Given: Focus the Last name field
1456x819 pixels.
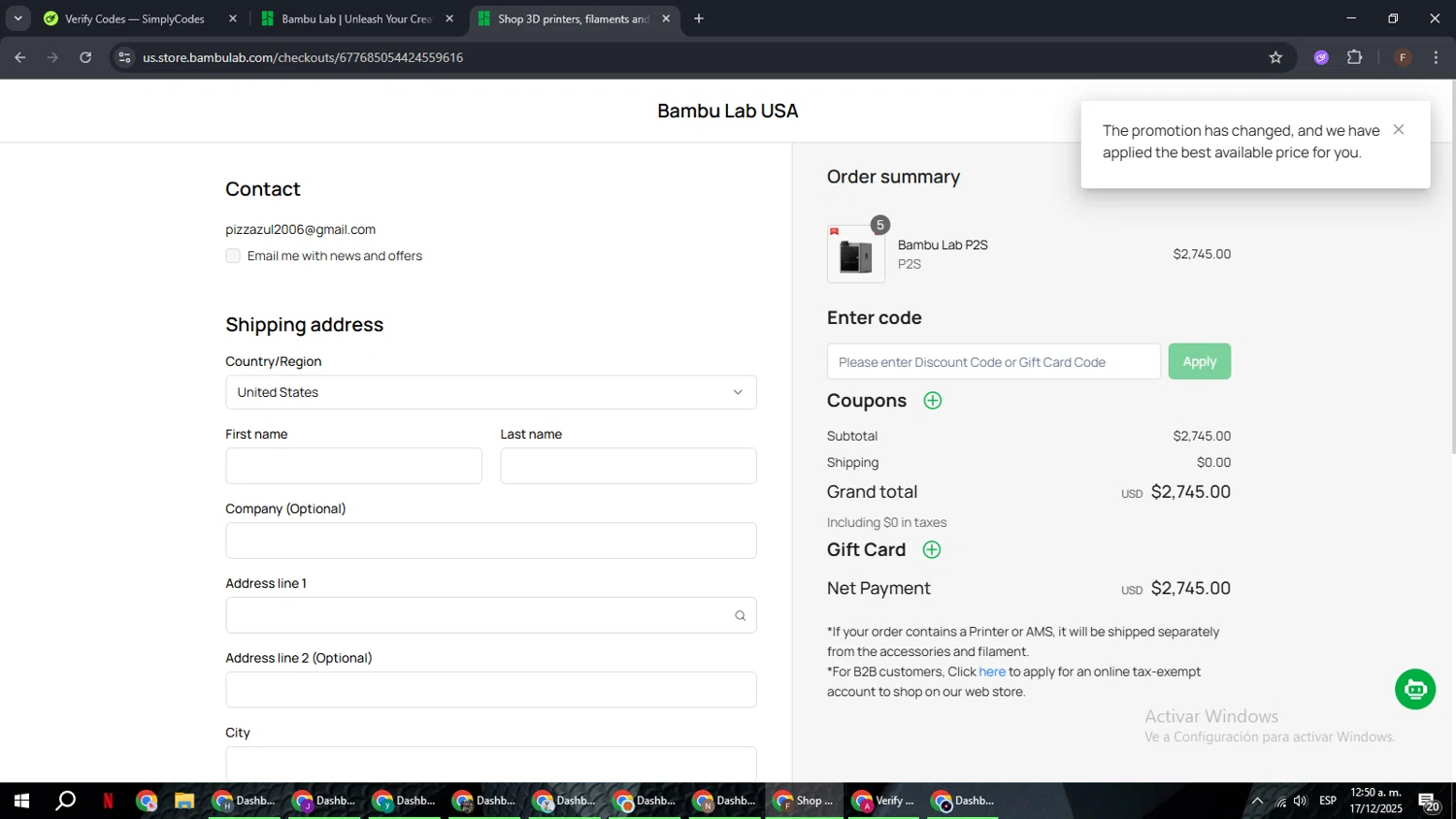Looking at the screenshot, I should (629, 466).
